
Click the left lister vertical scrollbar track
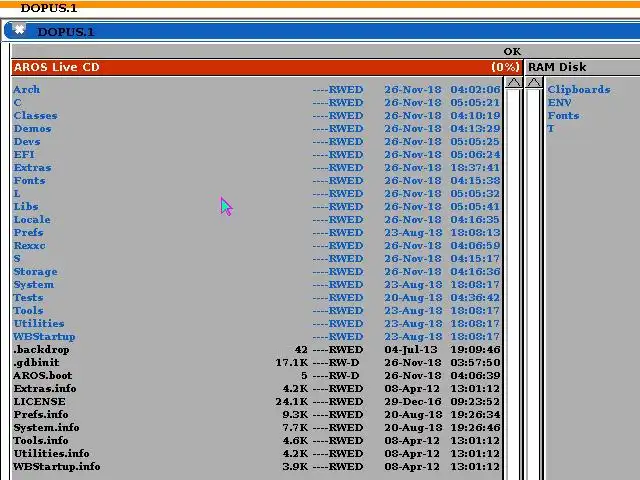click(513, 284)
